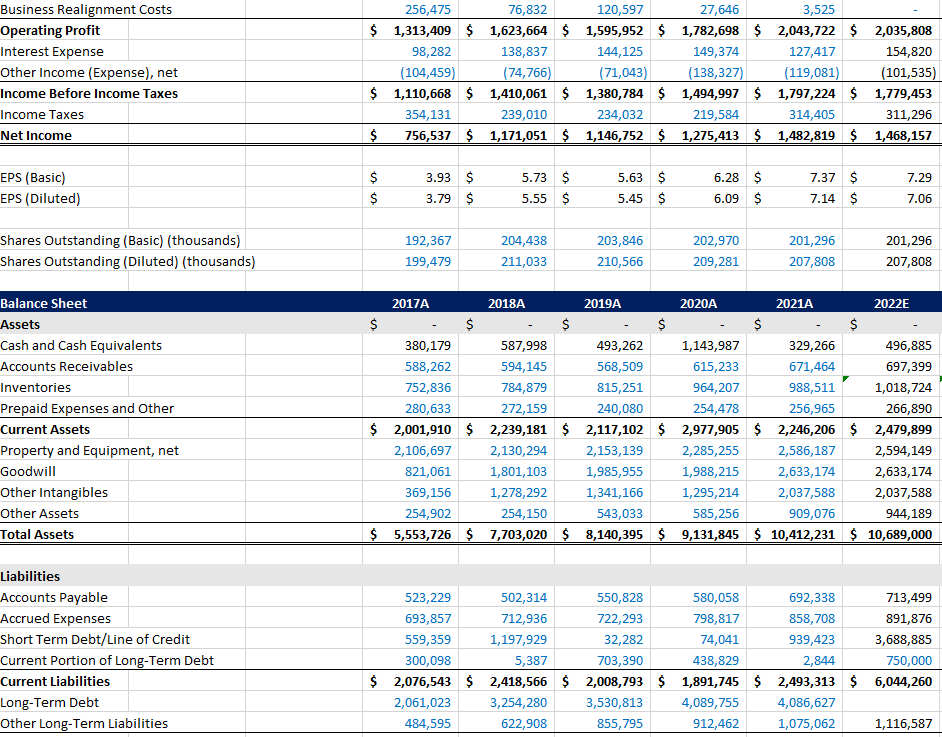Click the Income Taxes 2021A value
942x737 pixels.
click(812, 114)
